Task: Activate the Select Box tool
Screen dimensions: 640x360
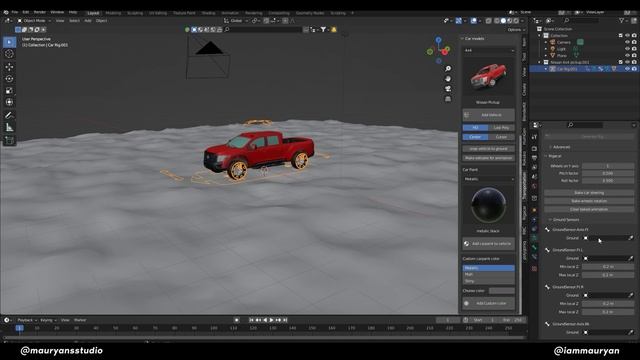Action: point(9,42)
